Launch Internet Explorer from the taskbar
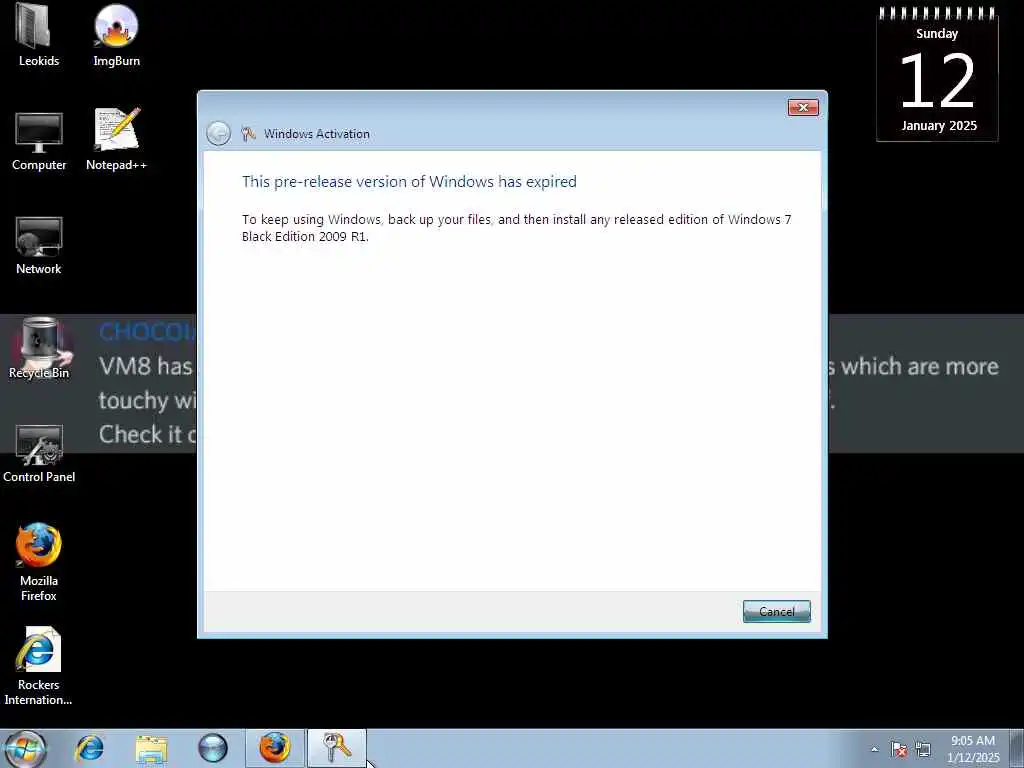This screenshot has height=768, width=1024. [89, 748]
